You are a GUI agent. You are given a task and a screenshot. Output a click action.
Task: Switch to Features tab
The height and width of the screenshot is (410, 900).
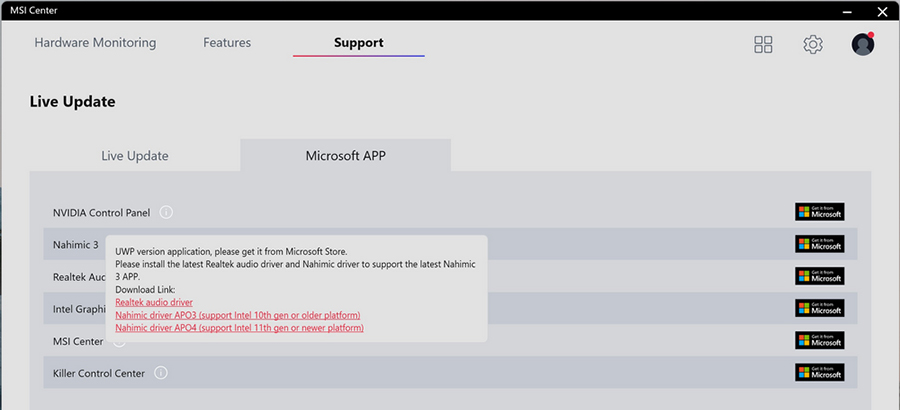227,42
